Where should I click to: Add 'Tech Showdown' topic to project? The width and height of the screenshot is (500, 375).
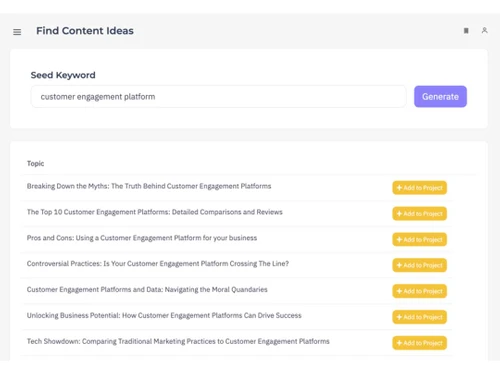coord(419,343)
